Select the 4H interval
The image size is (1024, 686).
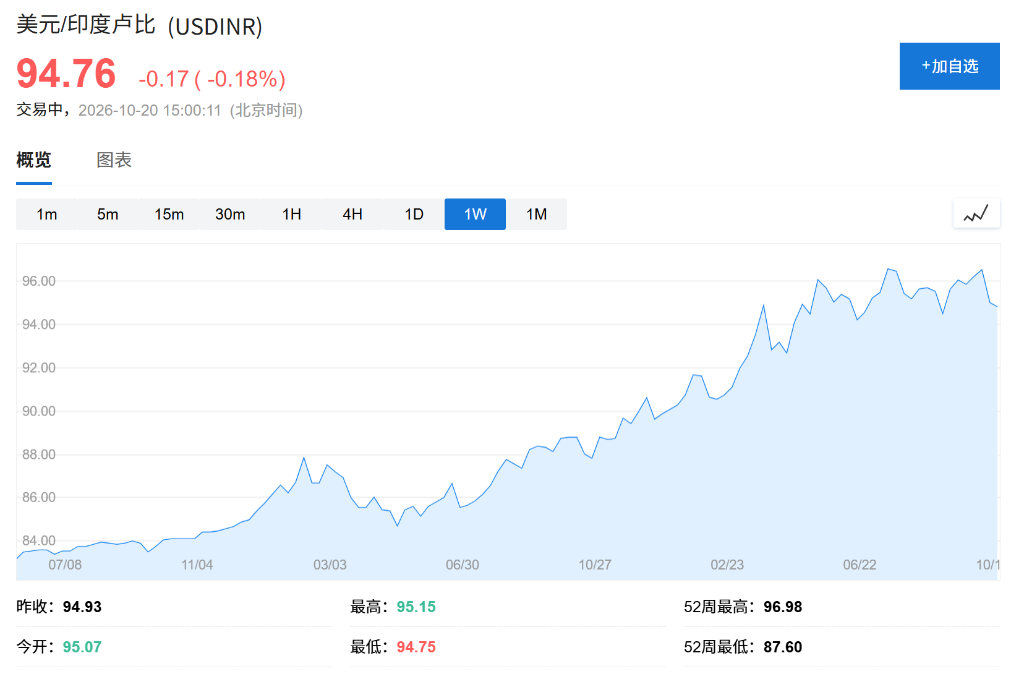tap(353, 214)
